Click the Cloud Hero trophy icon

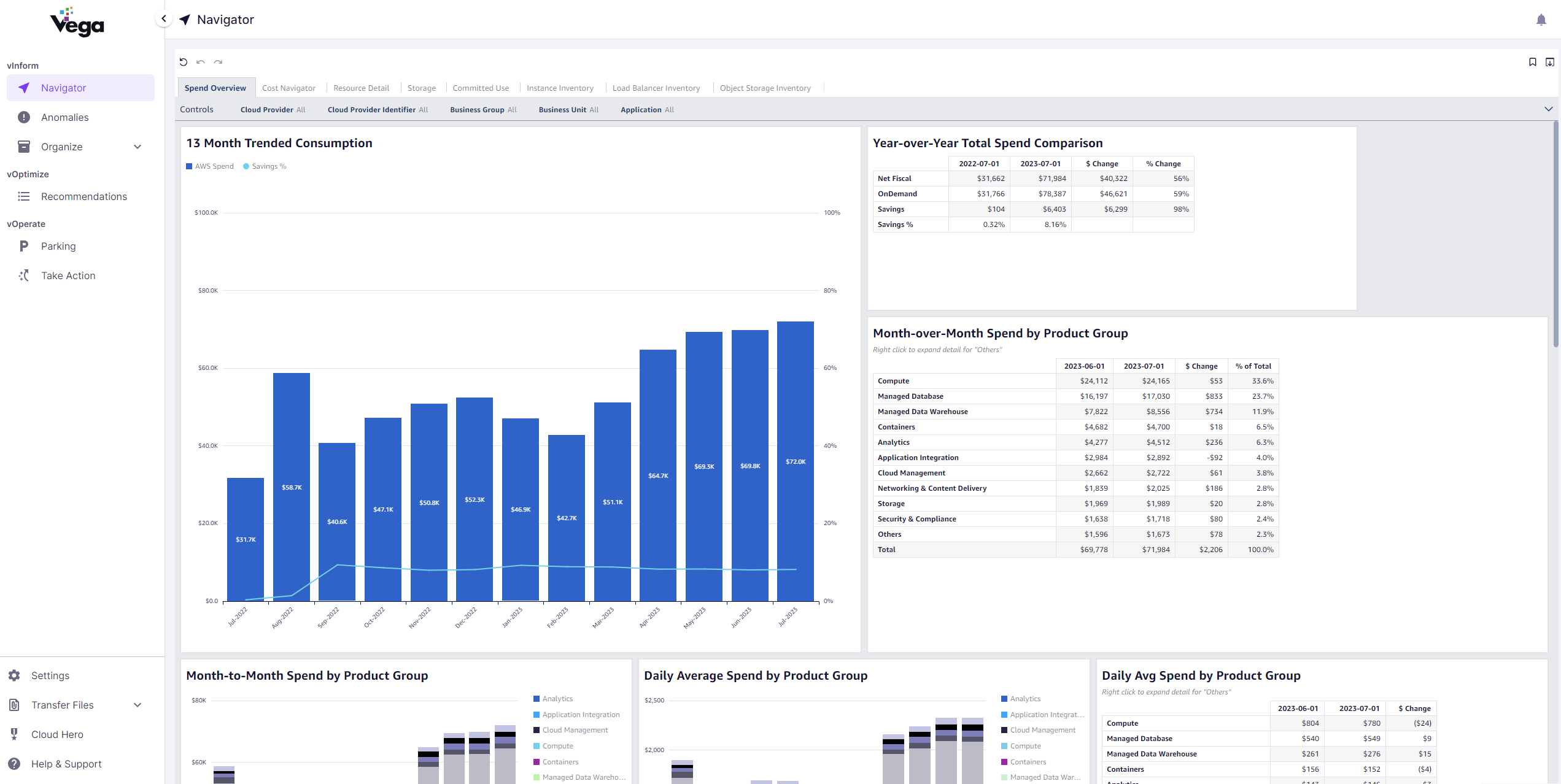pyautogui.click(x=14, y=734)
